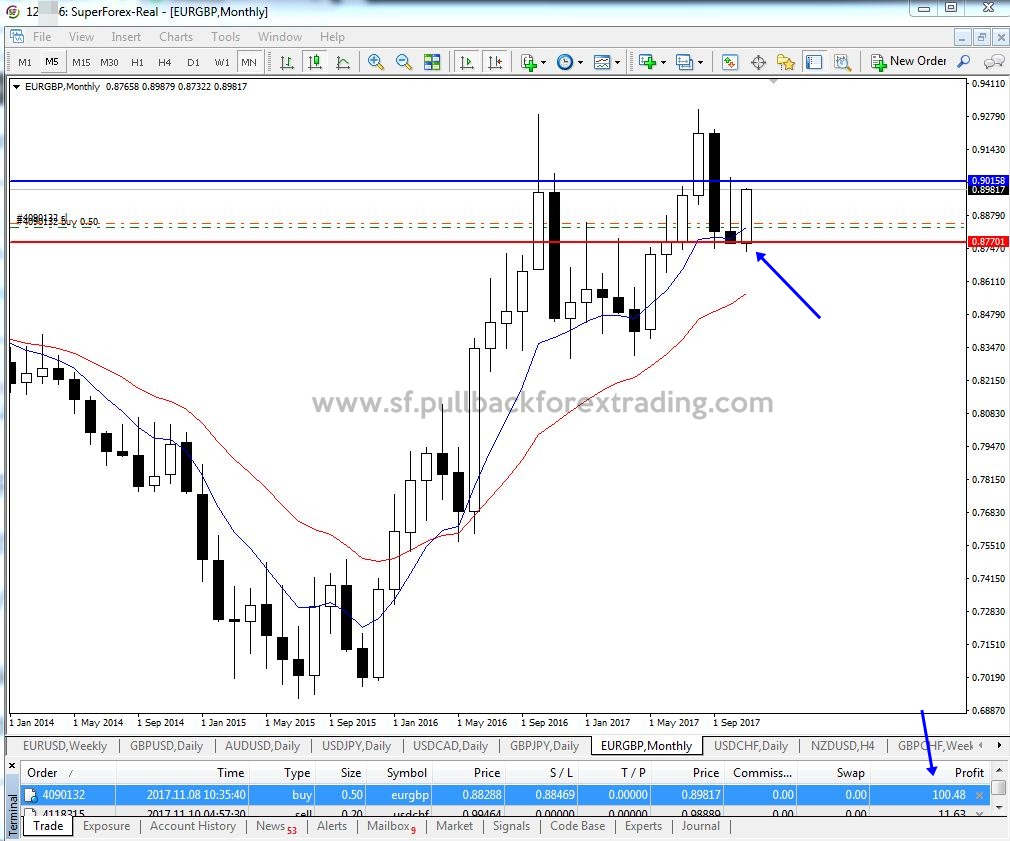Zoom in on the chart
The image size is (1010, 841).
pyautogui.click(x=376, y=62)
